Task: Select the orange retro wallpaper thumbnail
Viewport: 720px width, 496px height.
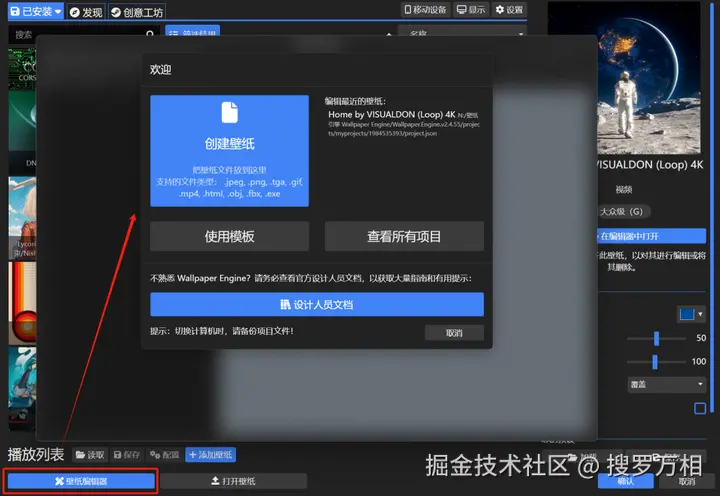Action: pyautogui.click(x=22, y=303)
